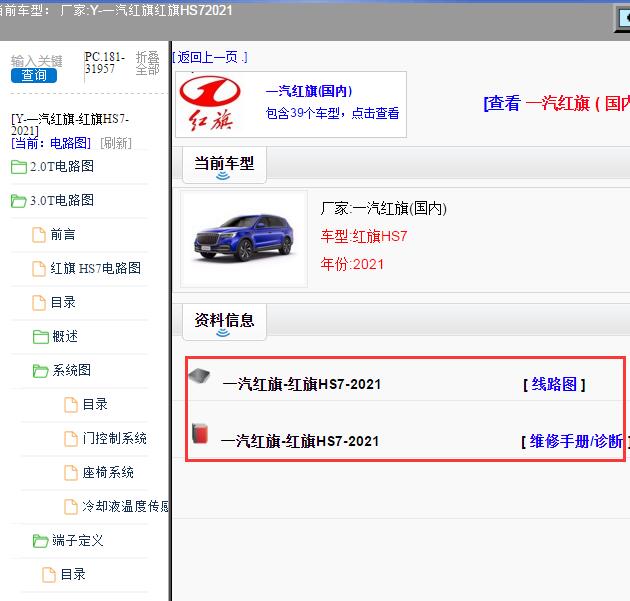
Task: Click 当前：电路图 link in sidebar
Action: [51, 143]
